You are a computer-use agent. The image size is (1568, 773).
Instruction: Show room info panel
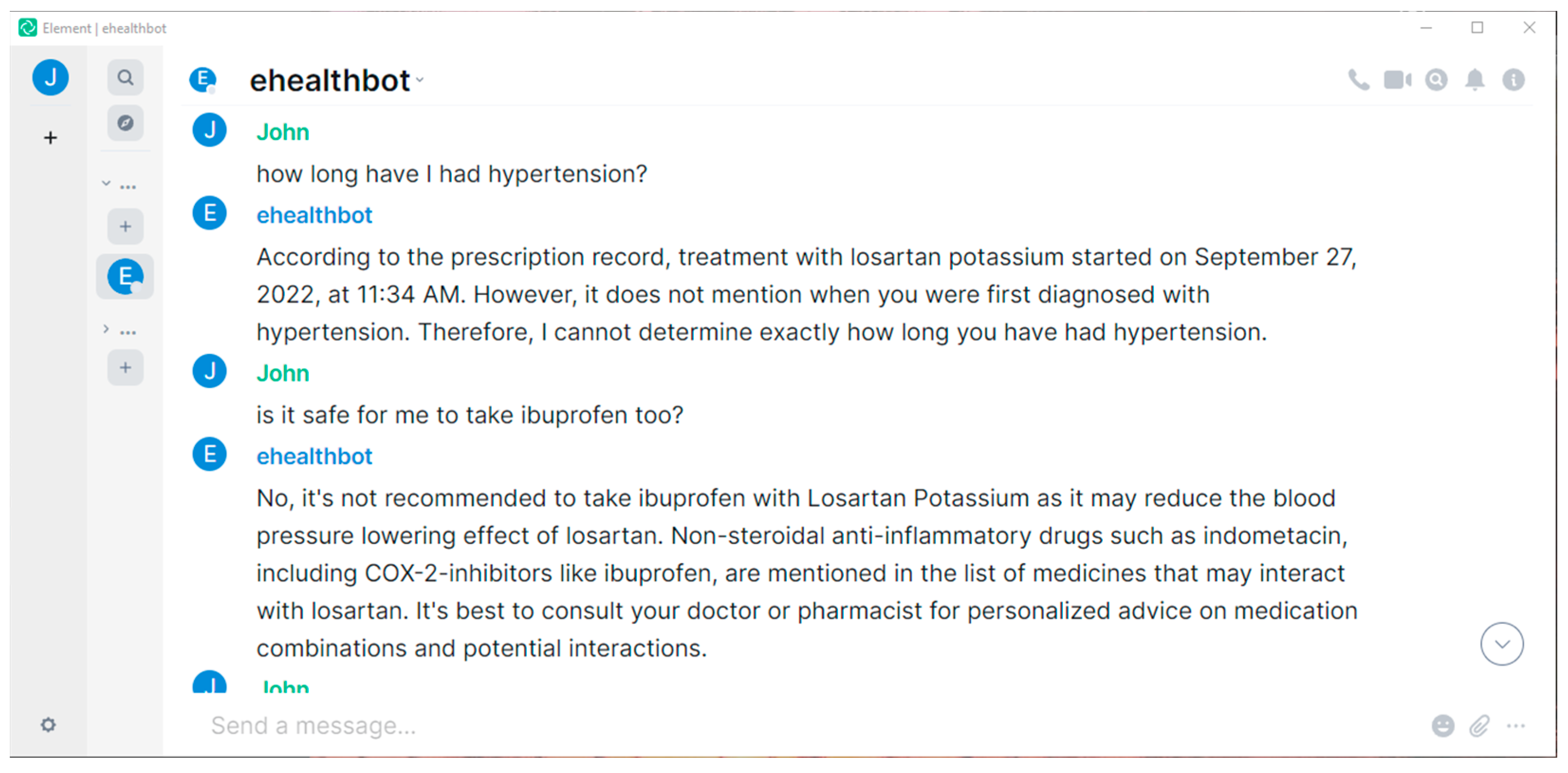[x=1513, y=80]
